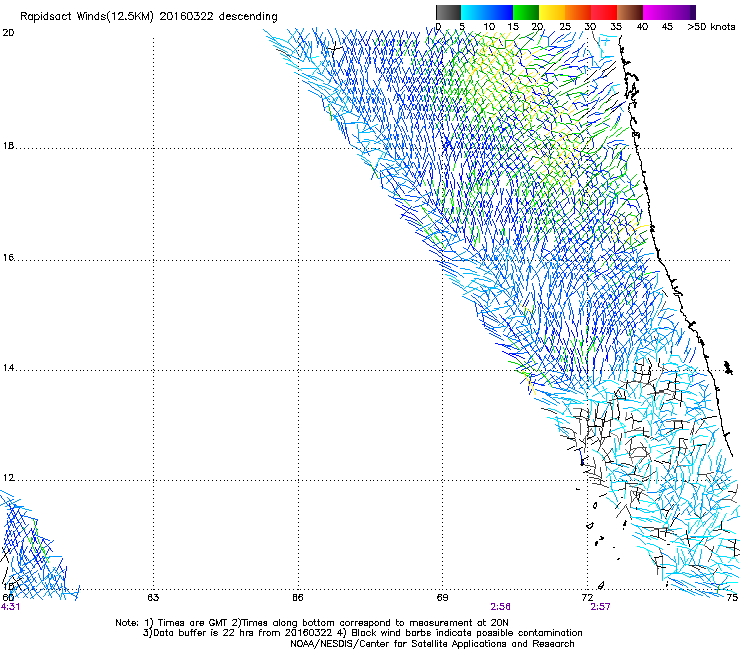The height and width of the screenshot is (650, 740).
Task: Click the cyan 5-10 knots legend color
Action: click(474, 12)
